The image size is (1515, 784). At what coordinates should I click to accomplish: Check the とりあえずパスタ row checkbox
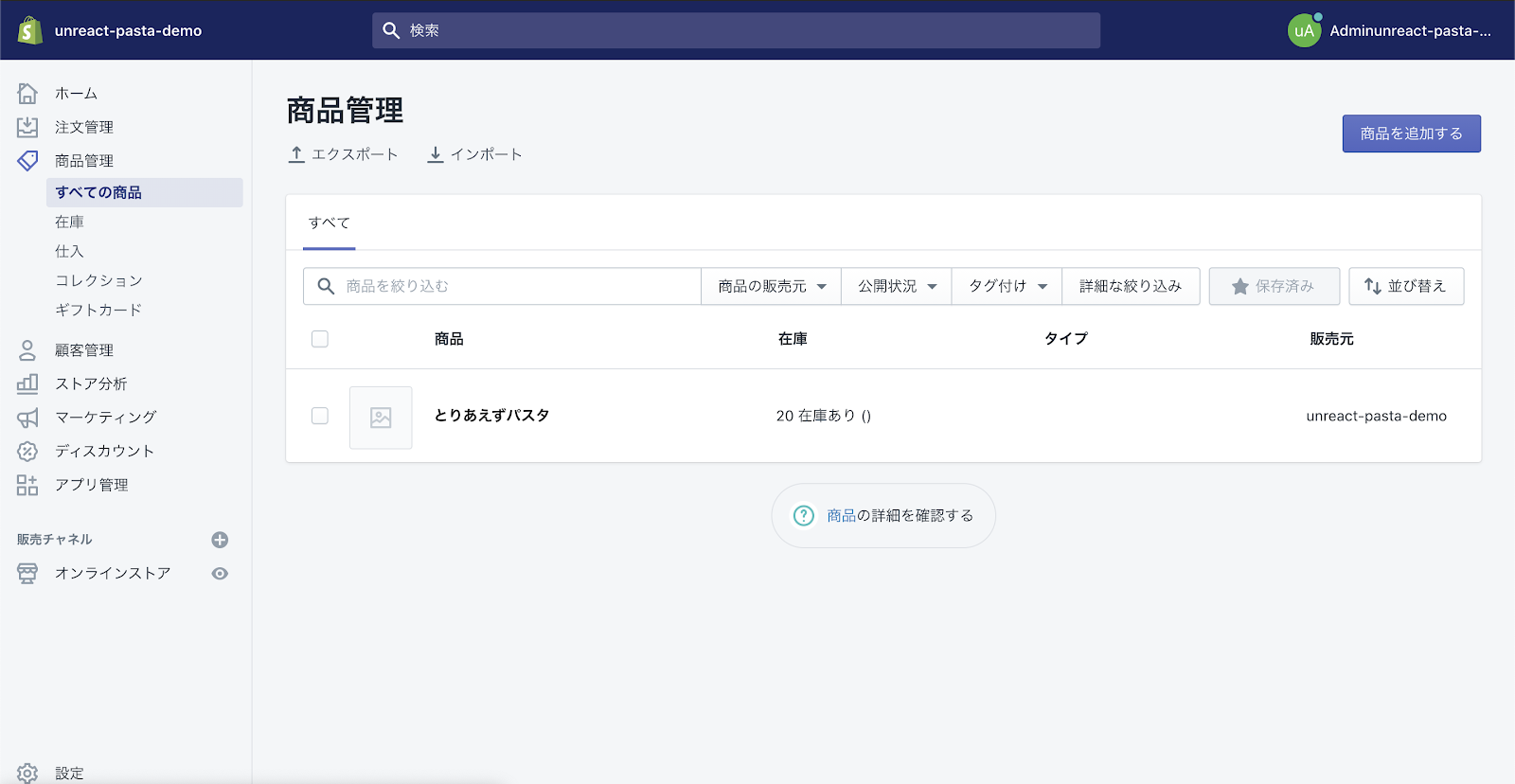pos(320,416)
